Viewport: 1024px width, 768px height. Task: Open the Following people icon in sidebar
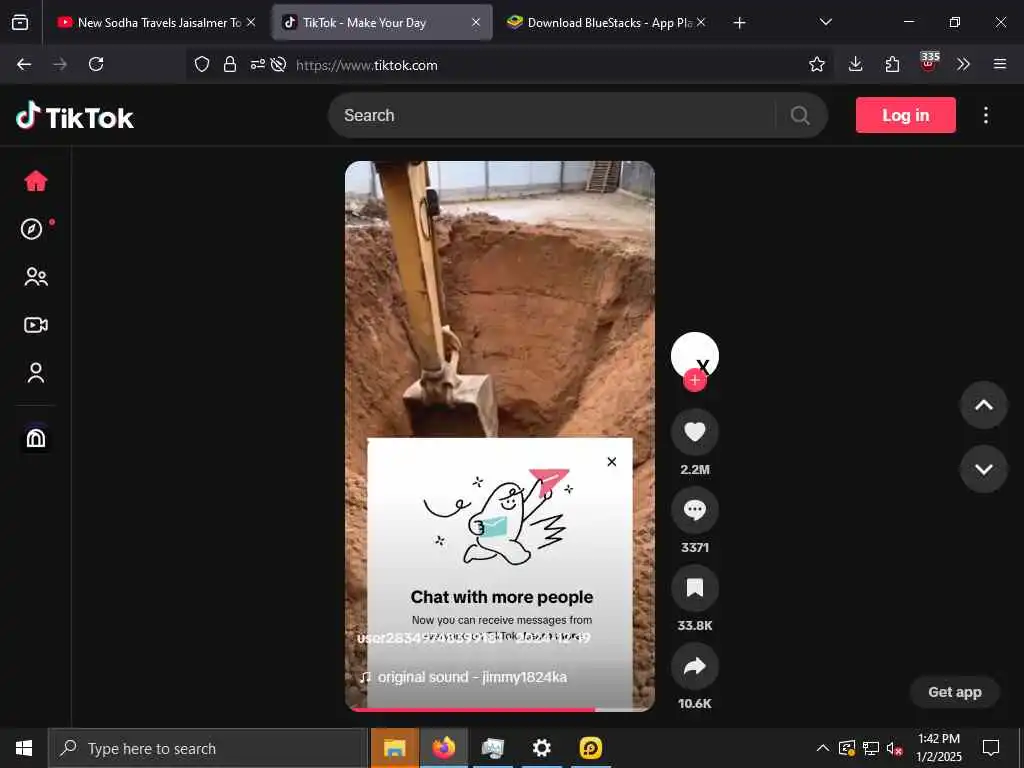[36, 277]
